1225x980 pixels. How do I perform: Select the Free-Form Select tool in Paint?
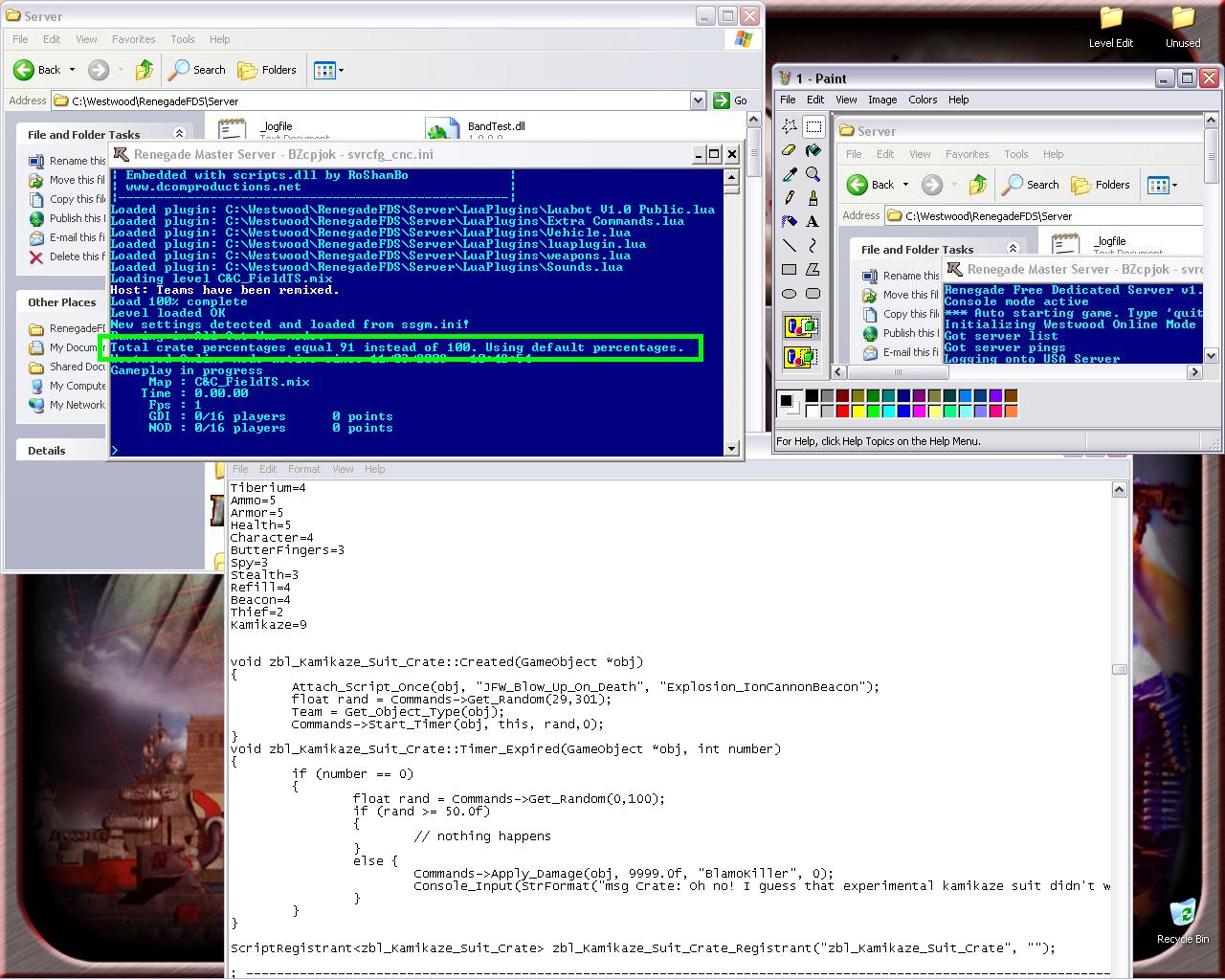[x=790, y=126]
